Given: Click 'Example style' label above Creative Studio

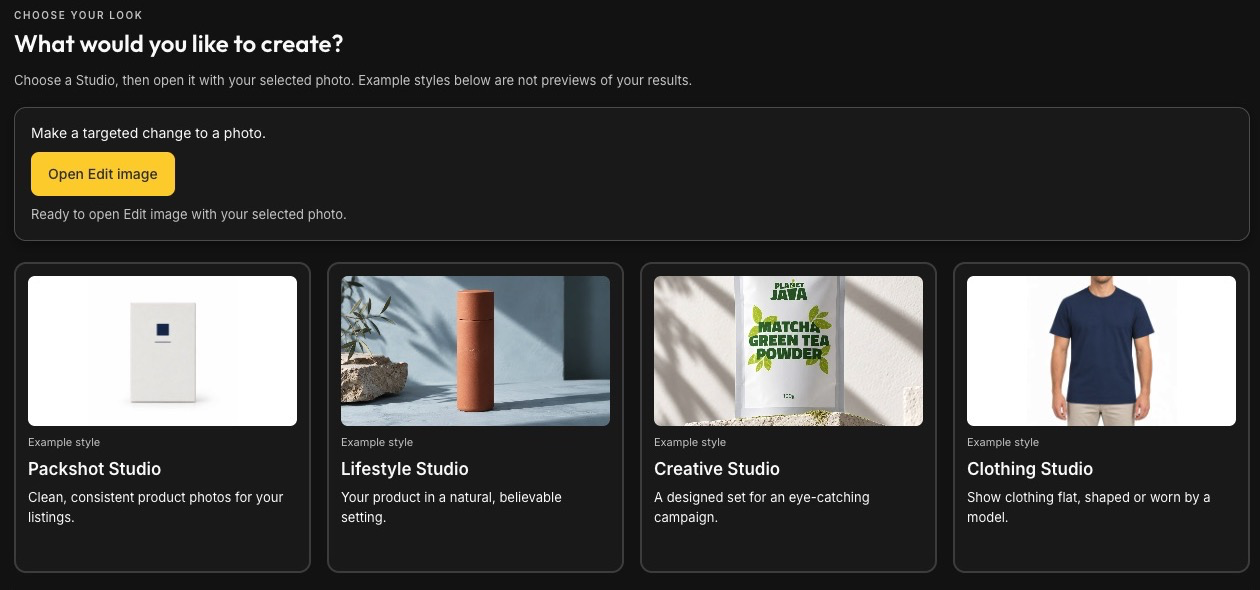Looking at the screenshot, I should (690, 442).
